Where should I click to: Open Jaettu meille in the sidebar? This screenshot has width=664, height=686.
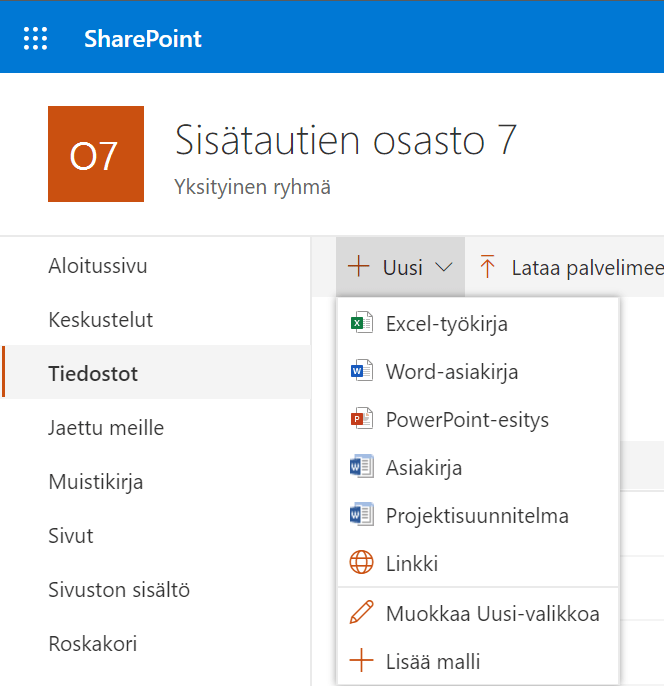(106, 428)
